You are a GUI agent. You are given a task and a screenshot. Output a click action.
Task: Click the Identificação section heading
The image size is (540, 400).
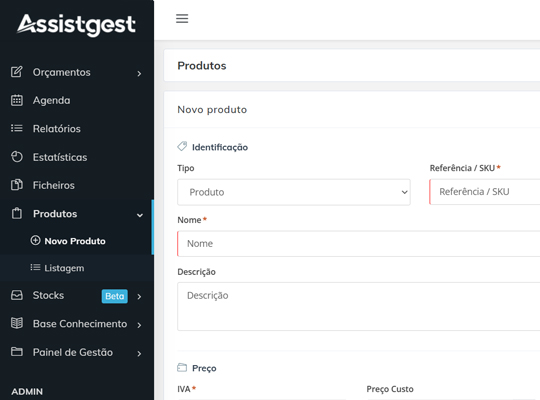coord(220,147)
